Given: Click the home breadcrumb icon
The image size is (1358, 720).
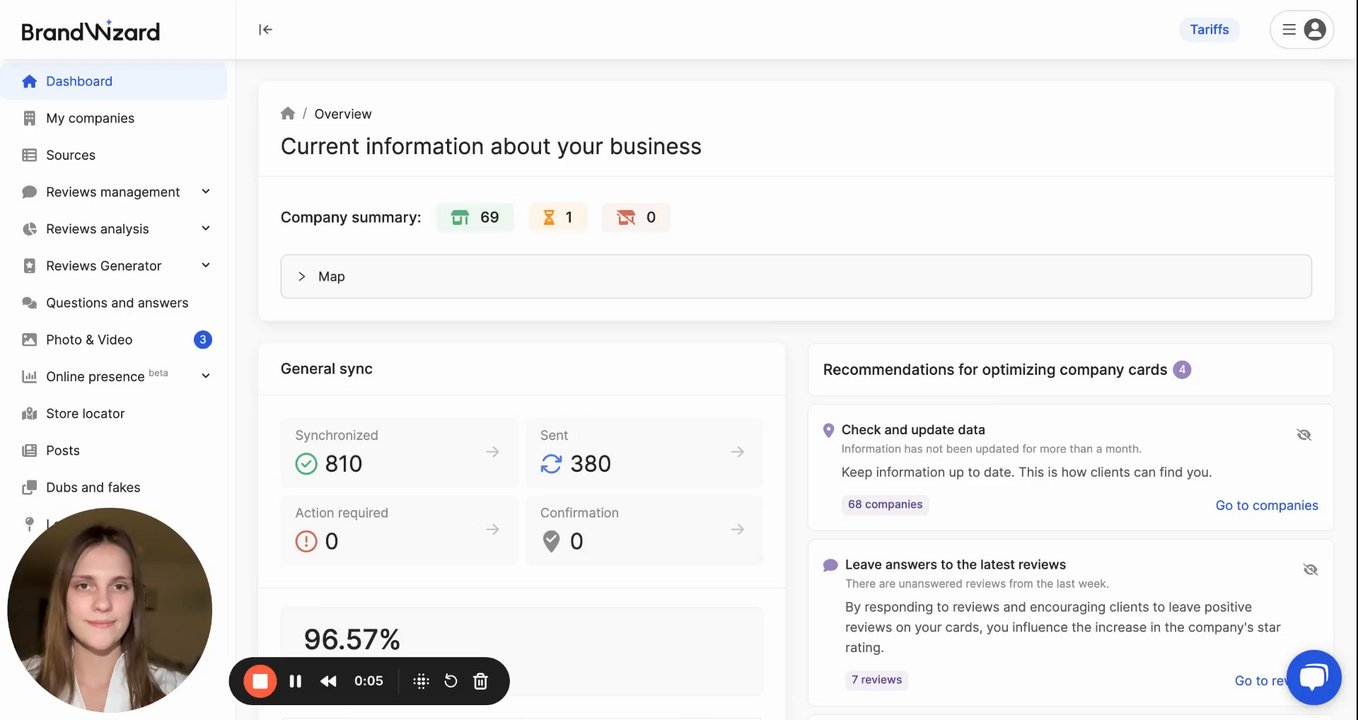Looking at the screenshot, I should coord(288,114).
